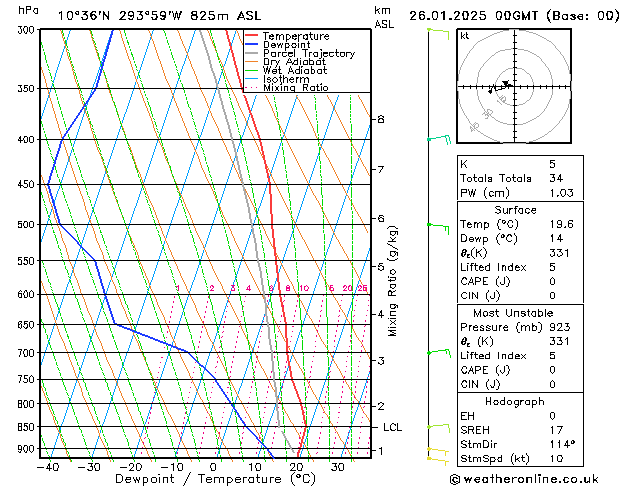Image resolution: width=629 pixels, height=486 pixels.
Task: Click the -40 temperature axis tick label
Action: tap(48, 467)
